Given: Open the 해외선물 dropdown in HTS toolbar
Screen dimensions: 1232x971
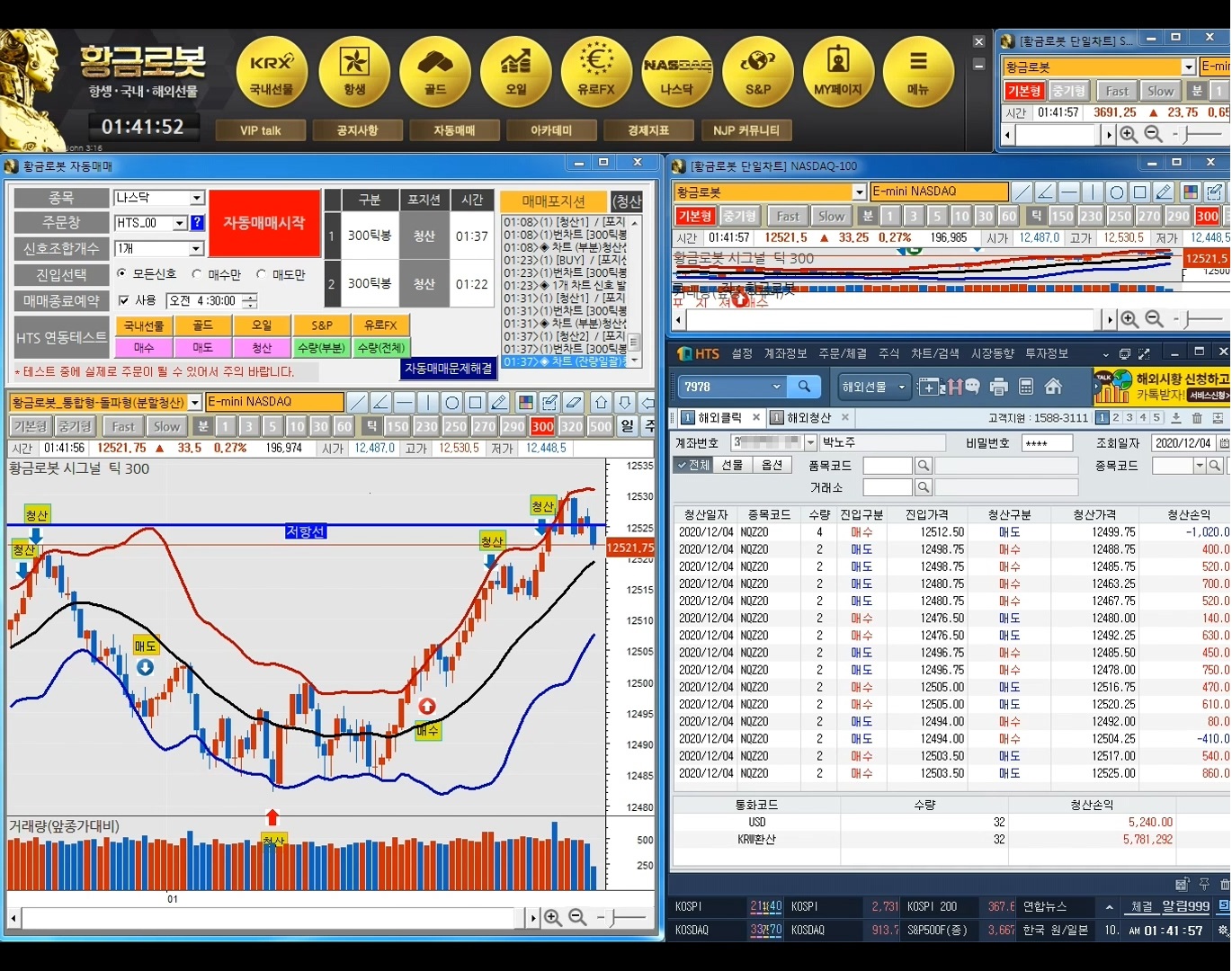Looking at the screenshot, I should click(x=873, y=387).
